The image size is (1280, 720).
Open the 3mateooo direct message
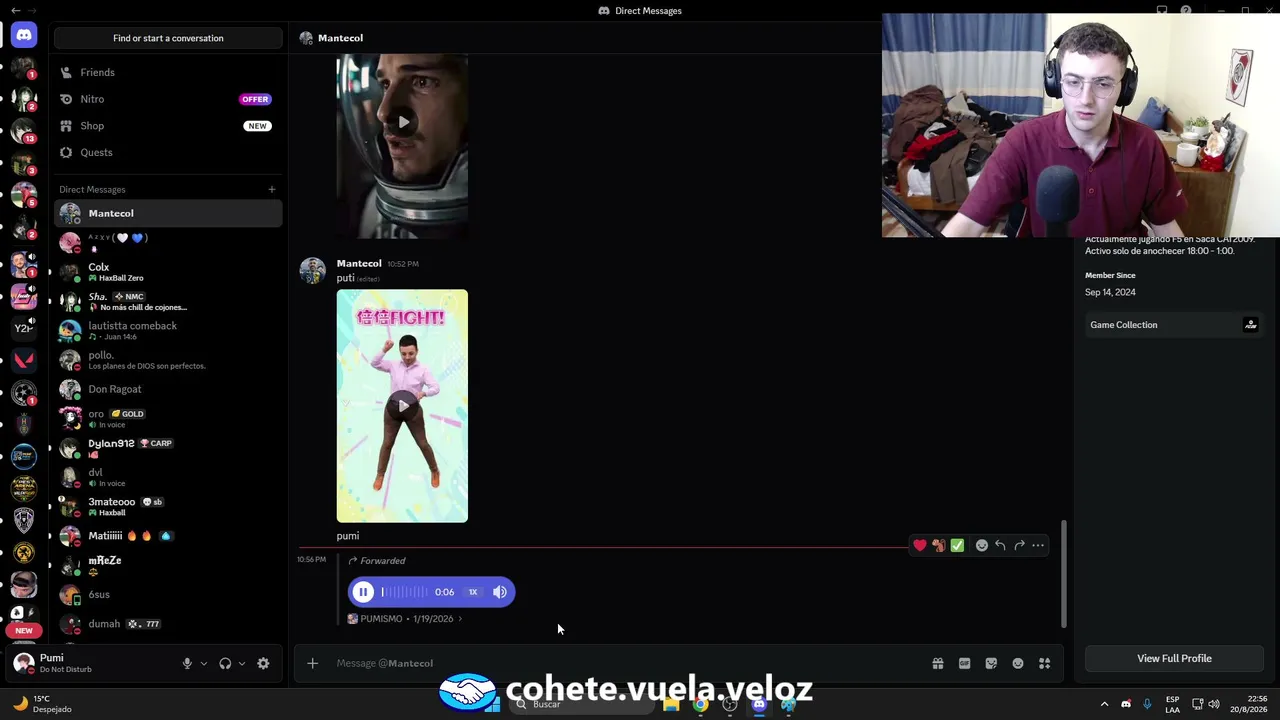click(x=168, y=507)
